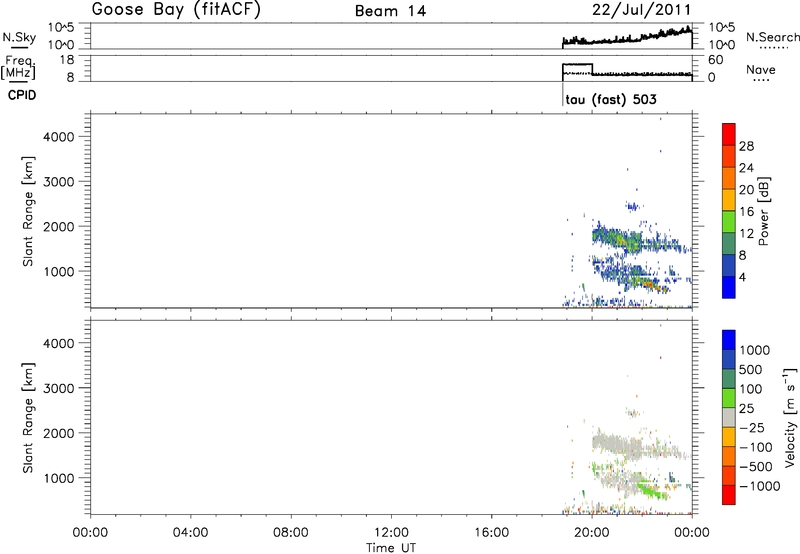The height and width of the screenshot is (554, 800).
Task: Click the 16 tick on power colorbar
Action: point(746,212)
